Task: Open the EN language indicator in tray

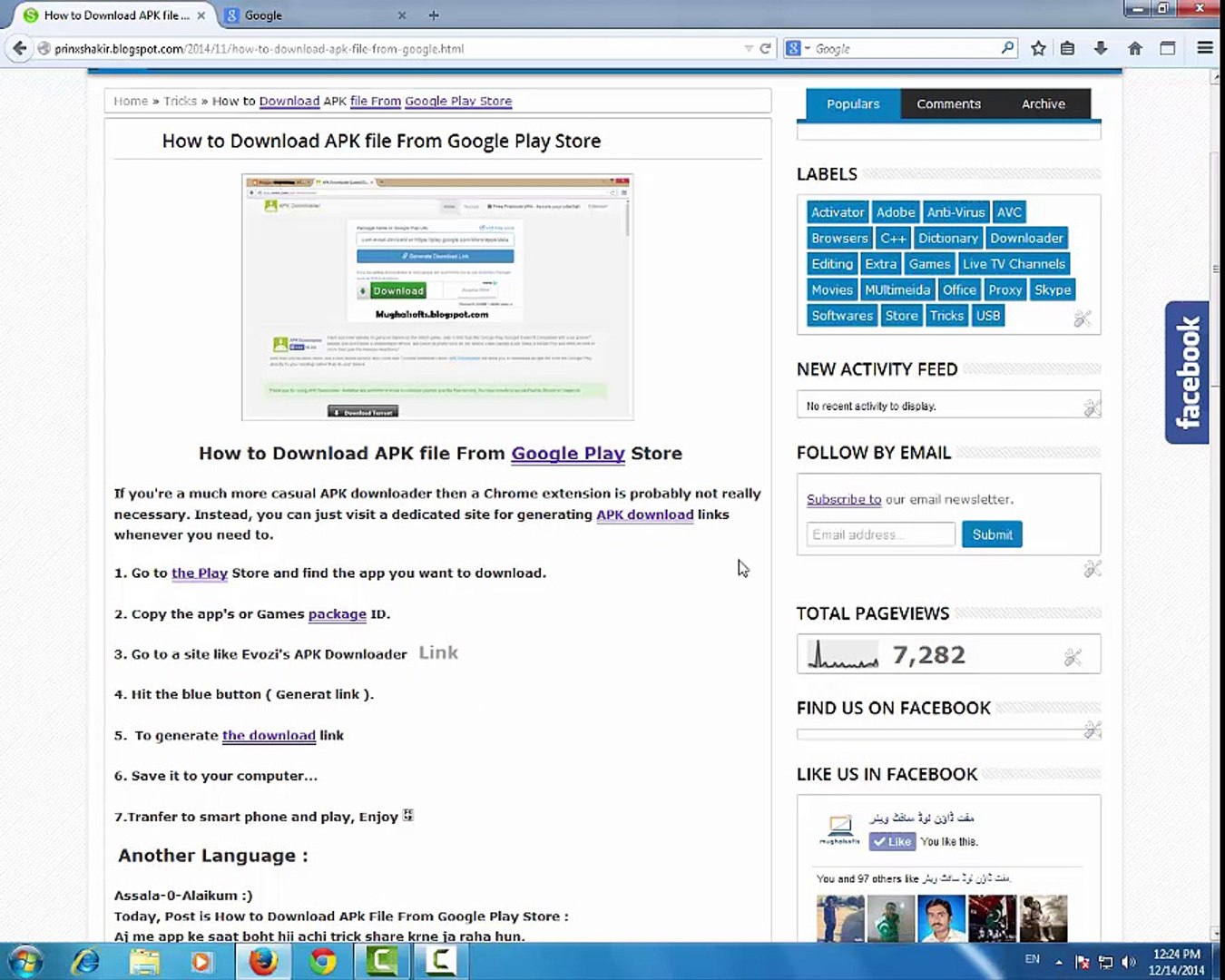Action: click(x=1033, y=959)
